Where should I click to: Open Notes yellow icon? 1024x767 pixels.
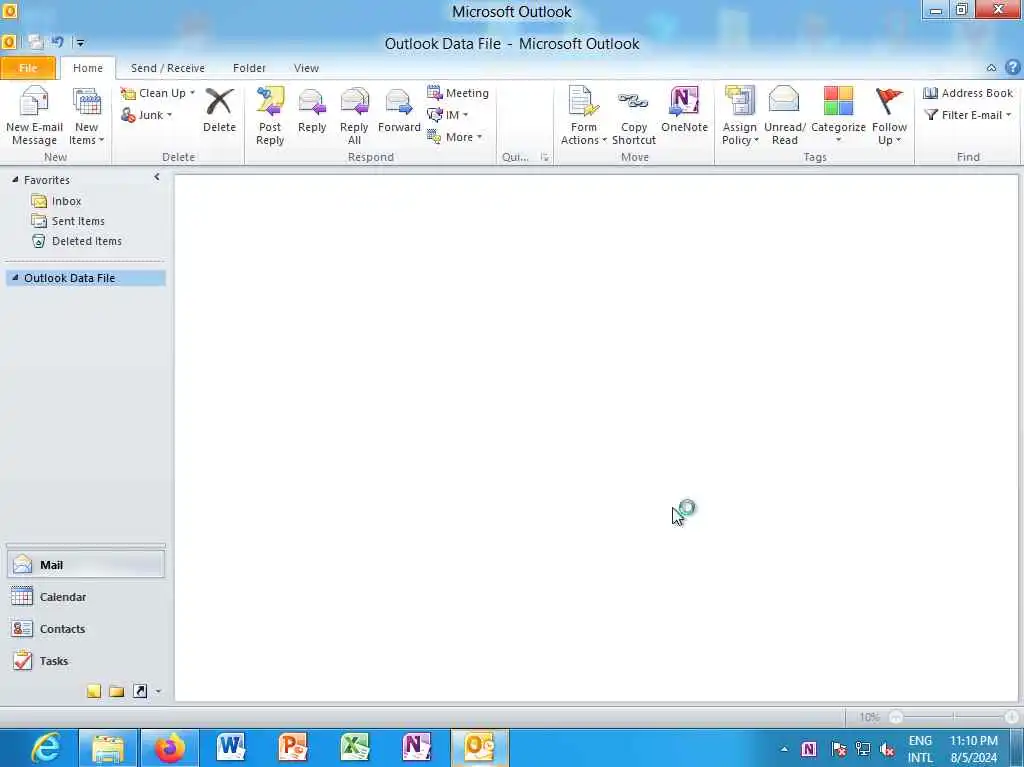point(93,691)
